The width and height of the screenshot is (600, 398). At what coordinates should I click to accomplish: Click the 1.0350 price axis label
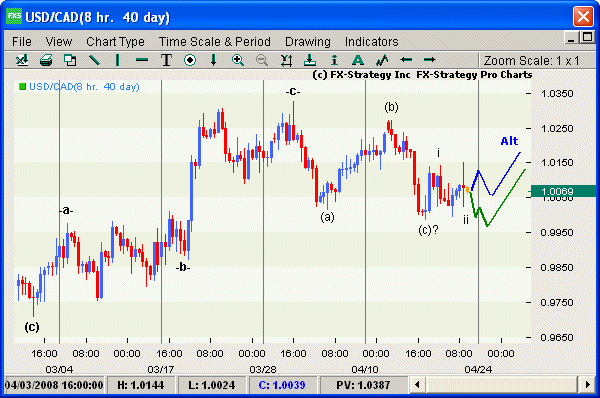pyautogui.click(x=557, y=93)
